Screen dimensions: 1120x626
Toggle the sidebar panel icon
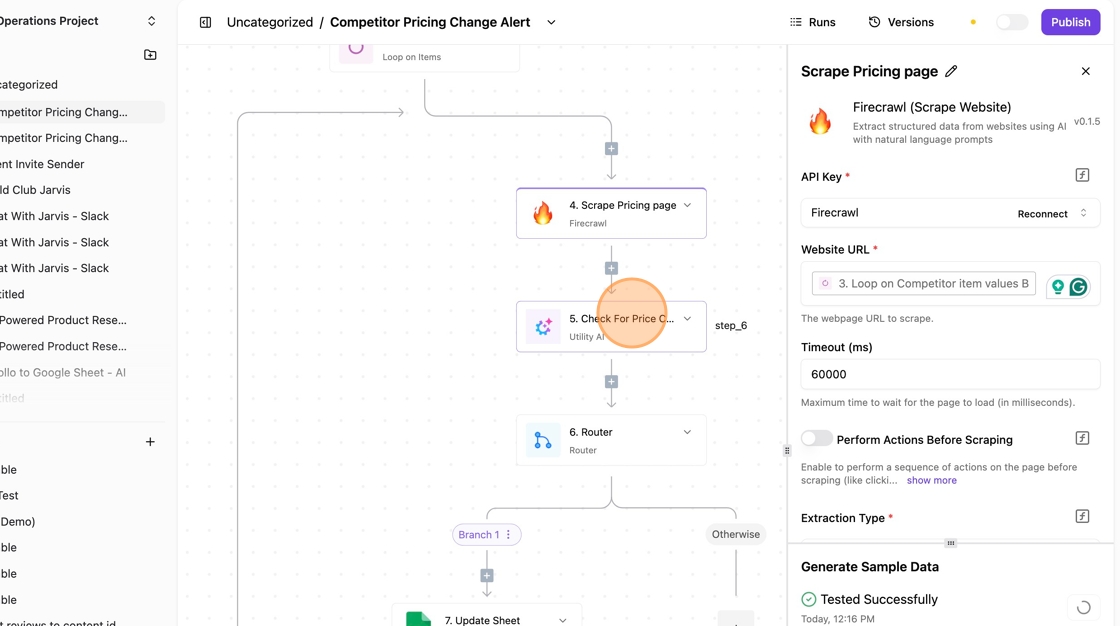(205, 22)
